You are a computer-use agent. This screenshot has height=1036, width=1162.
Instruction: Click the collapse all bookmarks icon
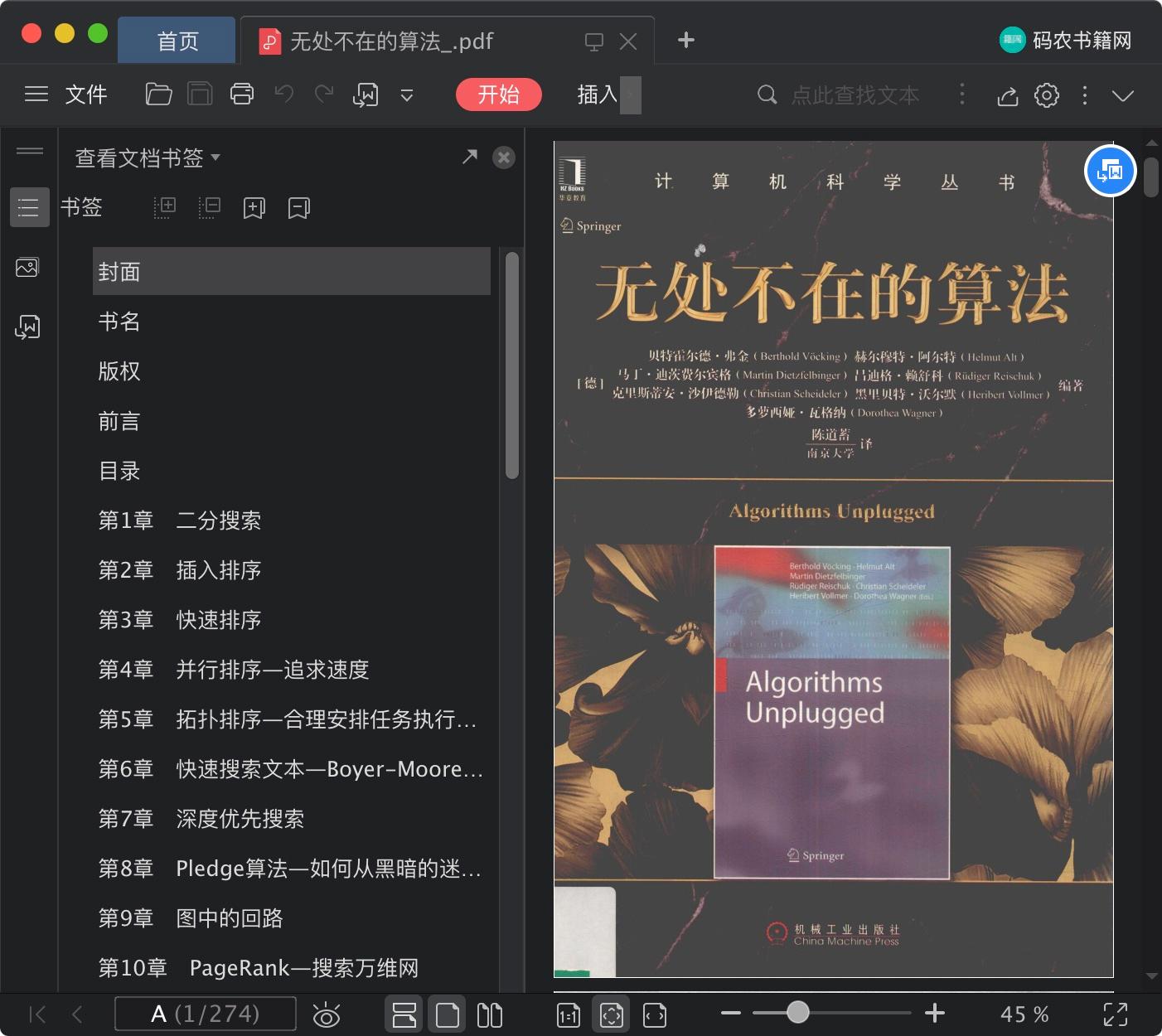[x=210, y=207]
